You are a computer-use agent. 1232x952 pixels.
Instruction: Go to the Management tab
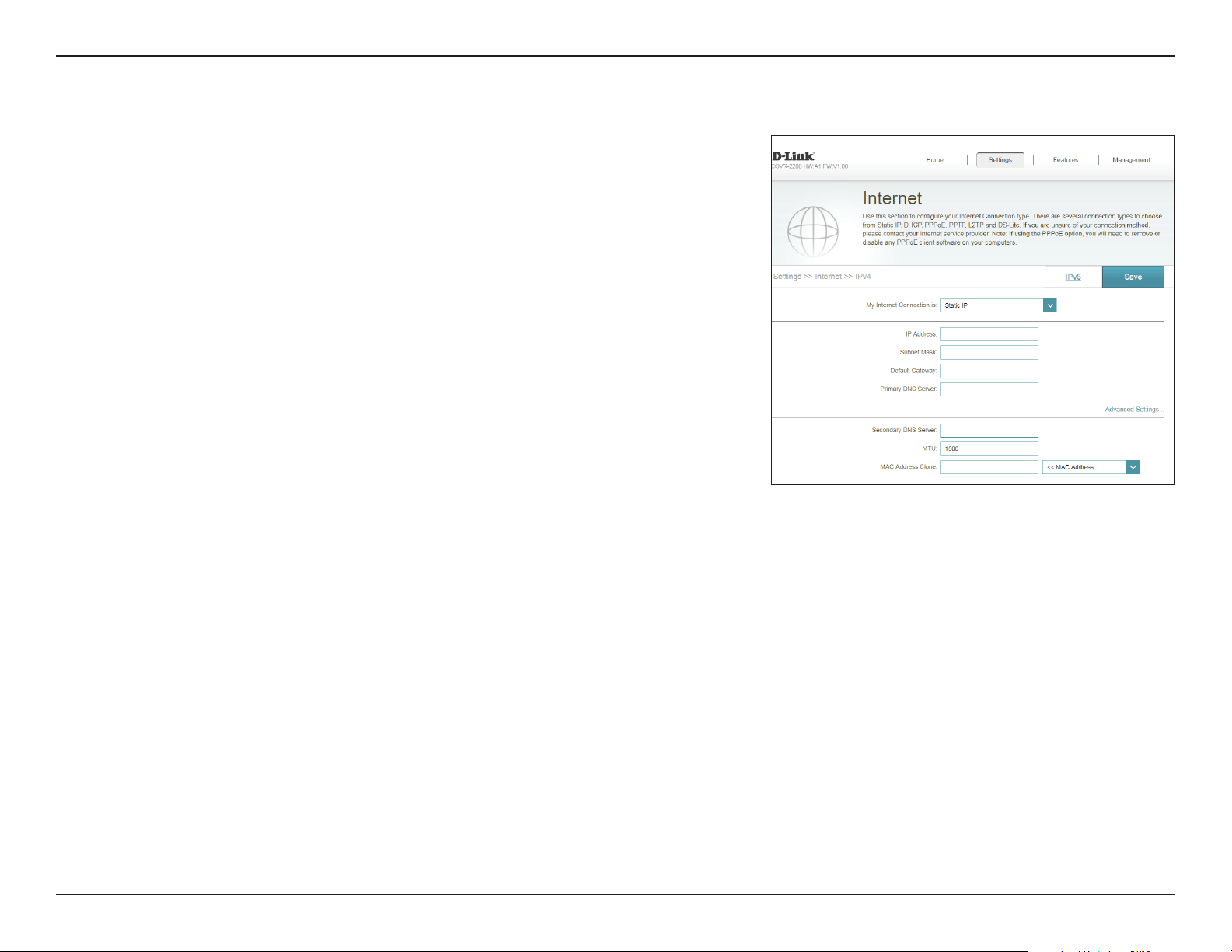coord(1131,160)
